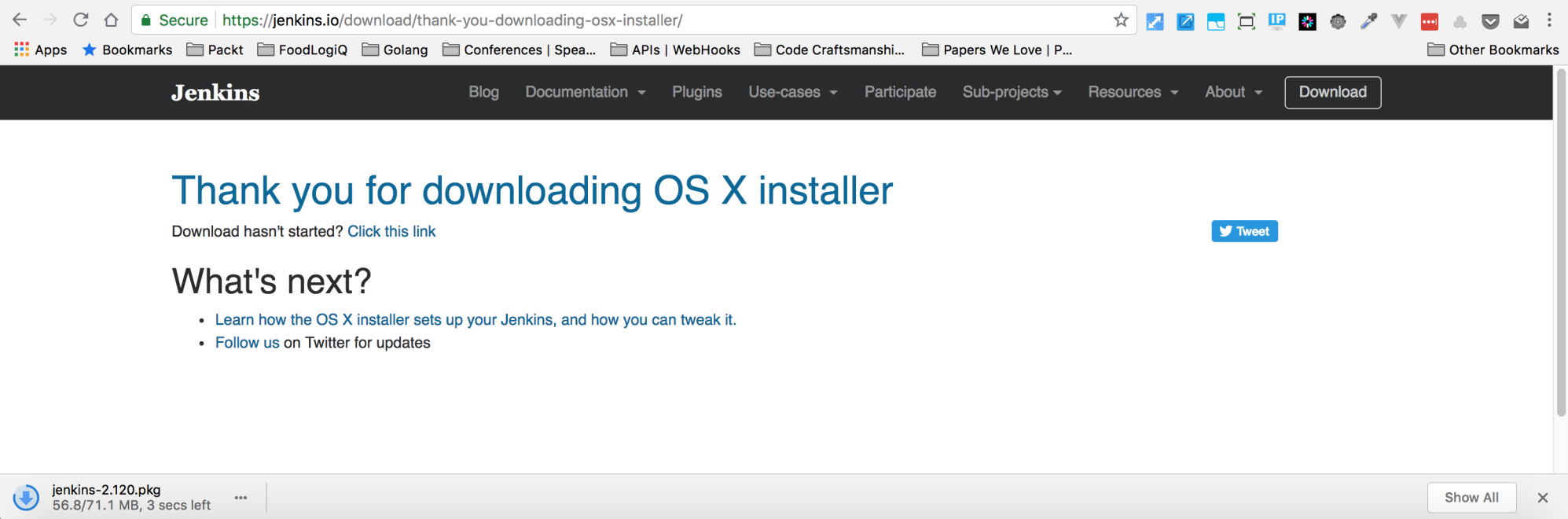
Task: Open the Other Bookmarks folder
Action: pos(1493,50)
